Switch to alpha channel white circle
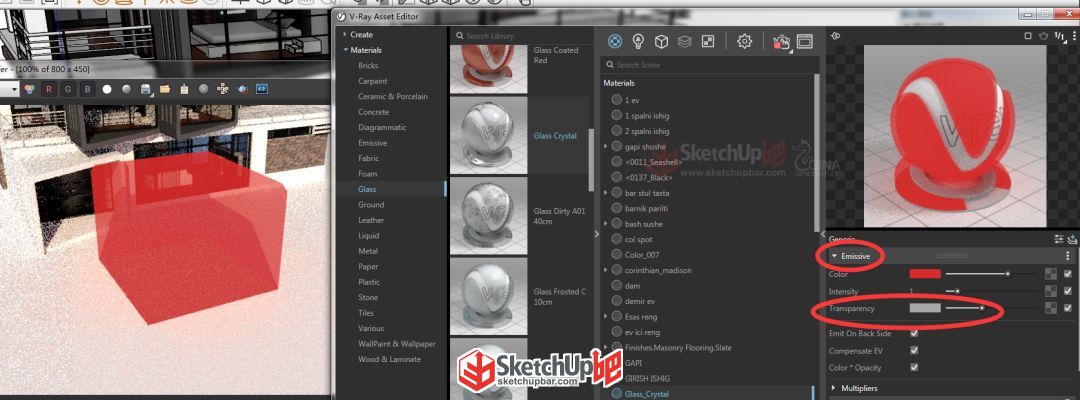The image size is (1080, 400). point(107,89)
